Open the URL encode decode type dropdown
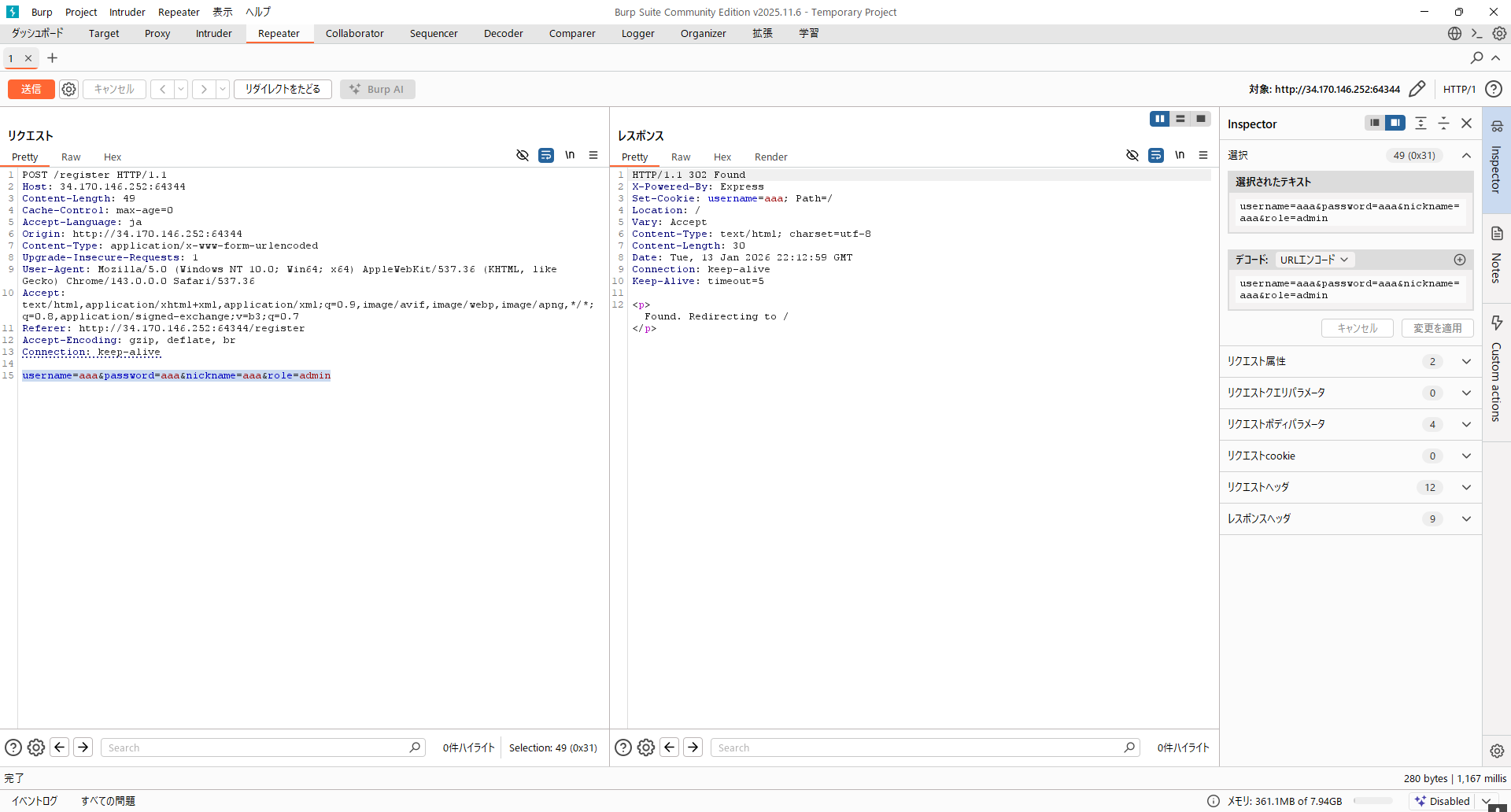1511x812 pixels. [x=1314, y=260]
